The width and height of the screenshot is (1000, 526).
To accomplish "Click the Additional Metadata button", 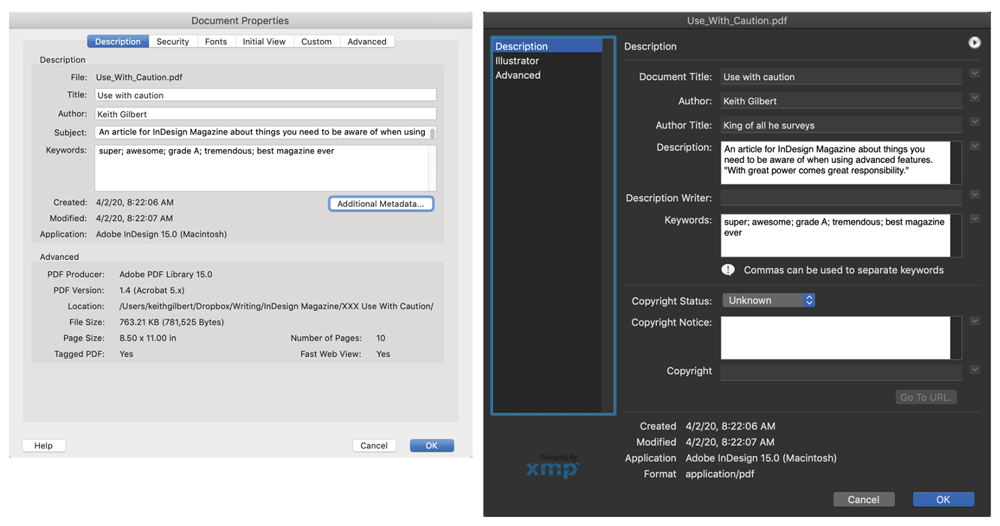I will (380, 204).
